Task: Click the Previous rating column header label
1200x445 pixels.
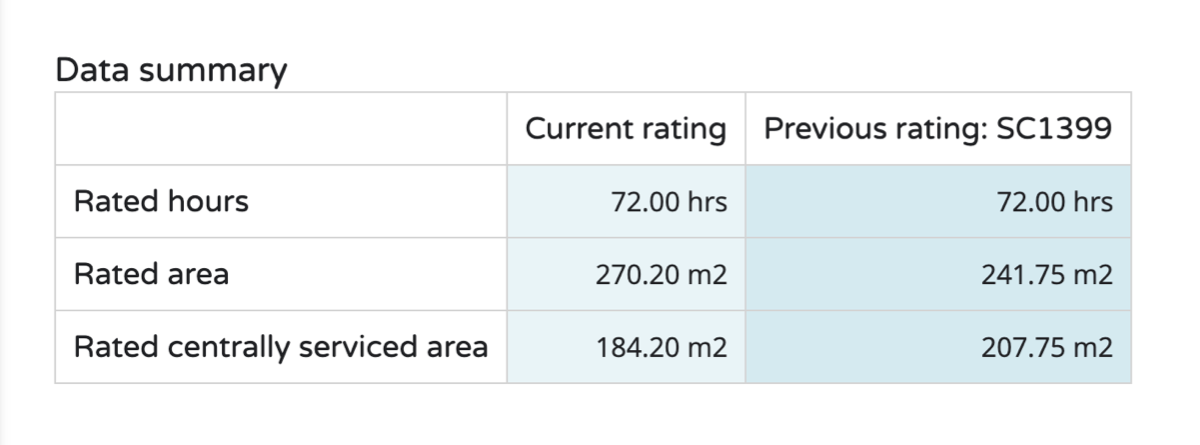Action: click(877, 129)
